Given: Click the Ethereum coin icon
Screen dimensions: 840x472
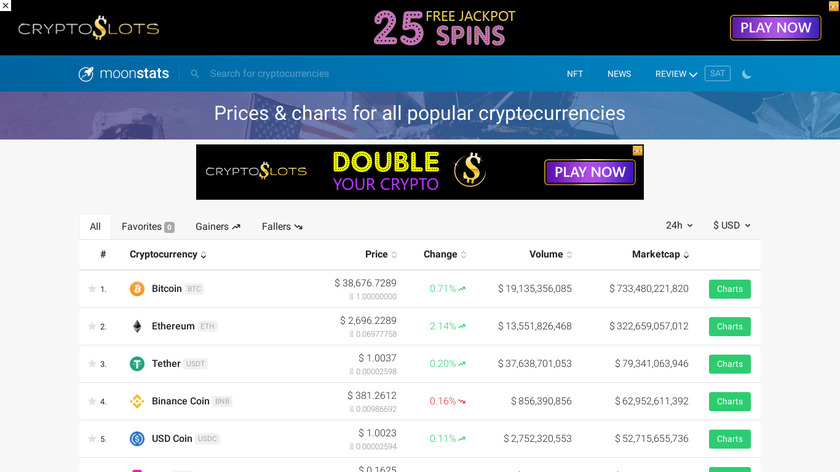Looking at the screenshot, I should tap(137, 326).
